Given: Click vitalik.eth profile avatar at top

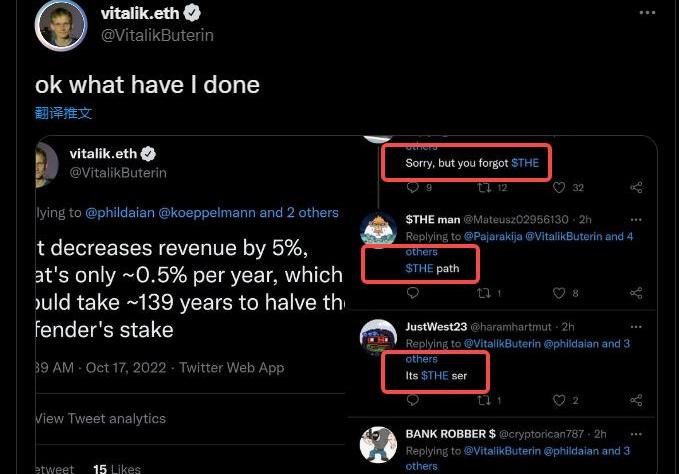Looking at the screenshot, I should 60,25.
